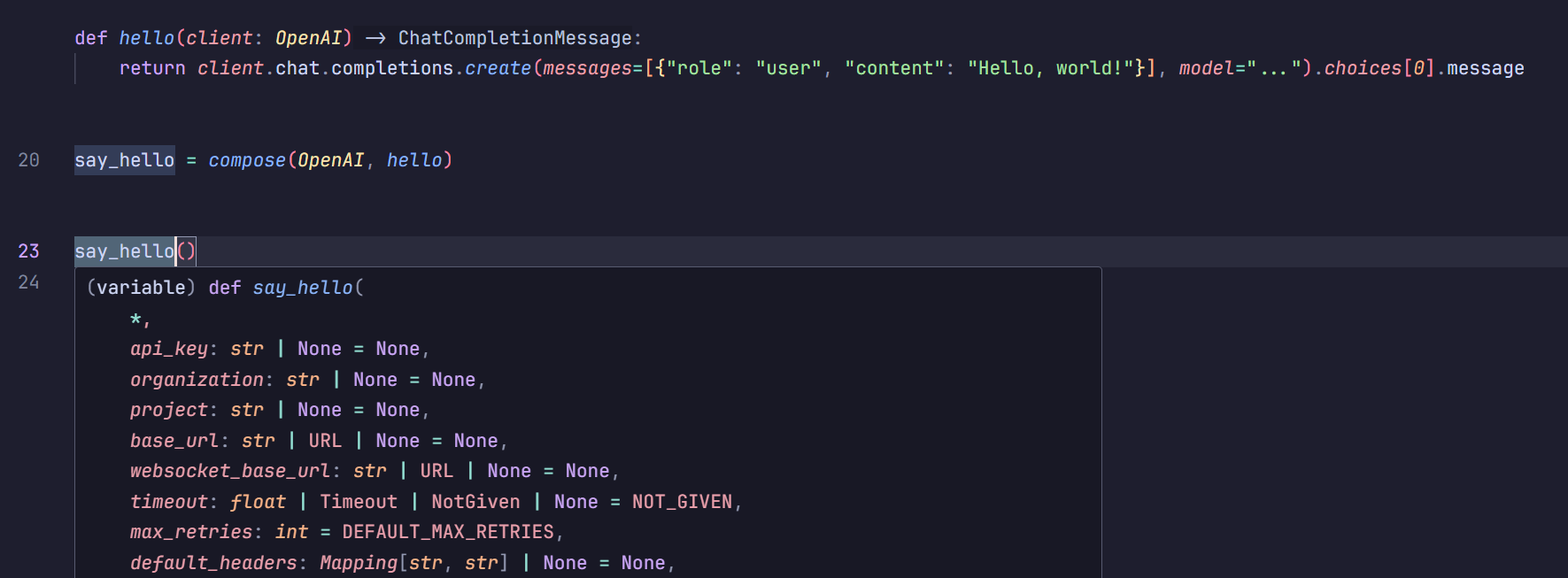Click the ChatCompletionMessage return type
This screenshot has height=578, width=1568.
tap(514, 38)
